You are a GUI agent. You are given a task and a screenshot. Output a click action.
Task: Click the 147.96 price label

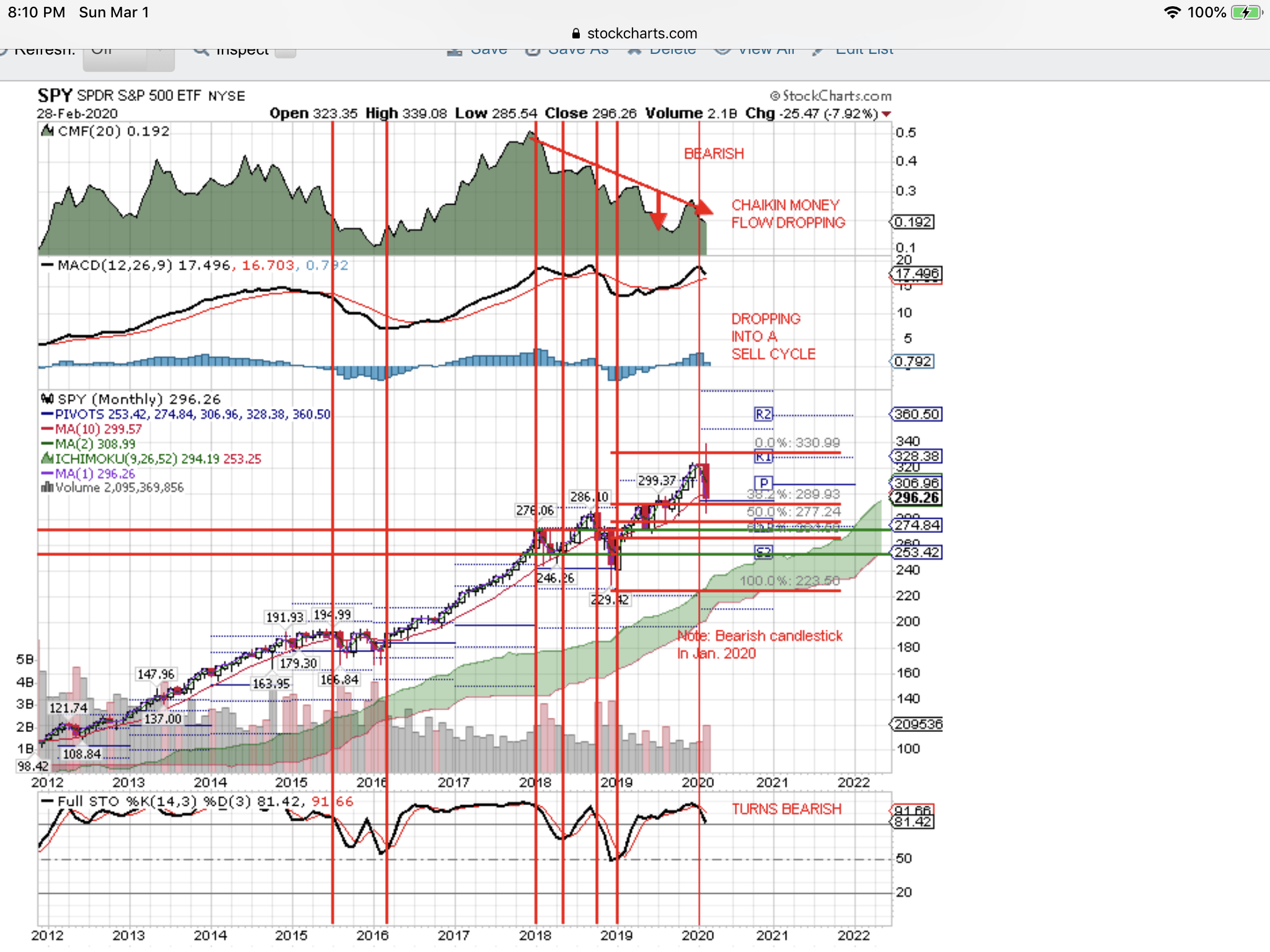pyautogui.click(x=156, y=674)
